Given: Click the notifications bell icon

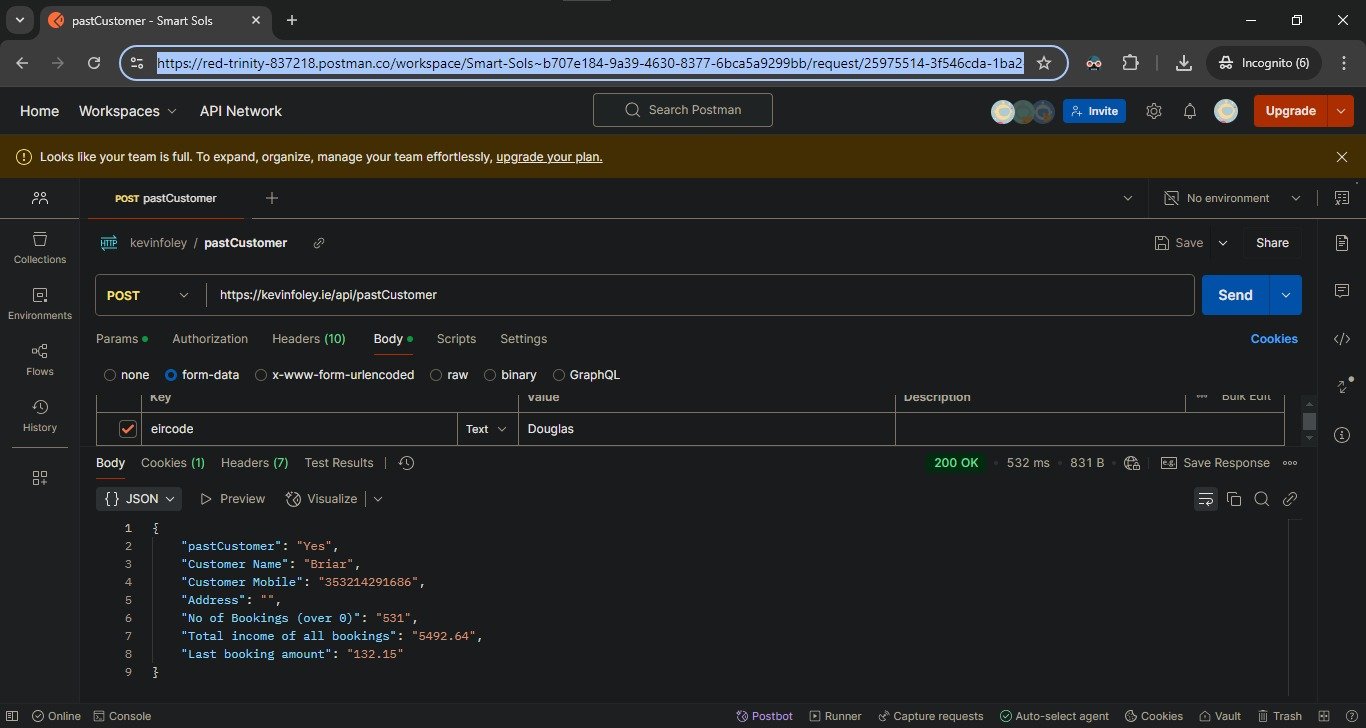Looking at the screenshot, I should coord(1190,111).
